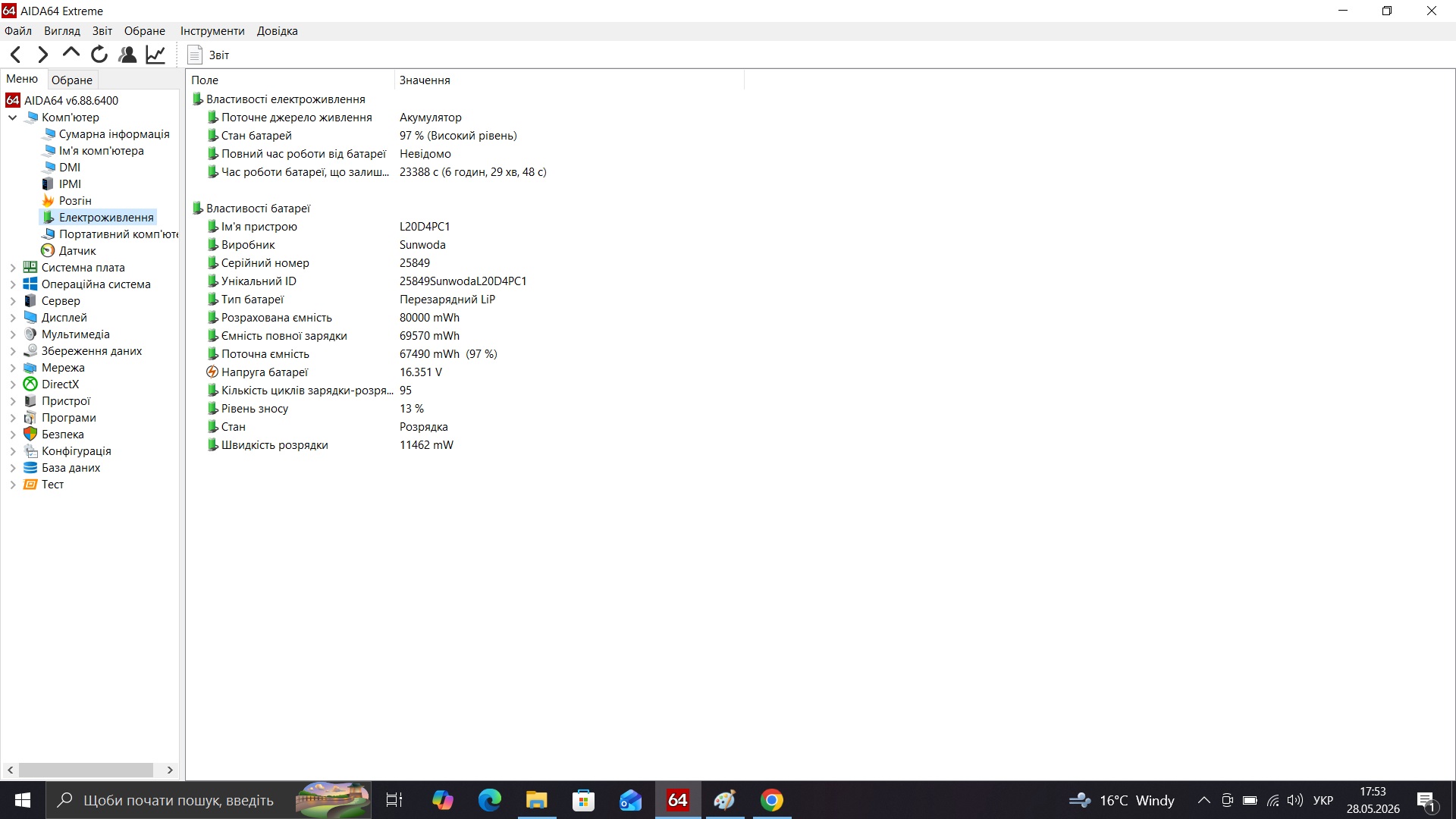Click the Back navigation arrow

tap(15, 55)
